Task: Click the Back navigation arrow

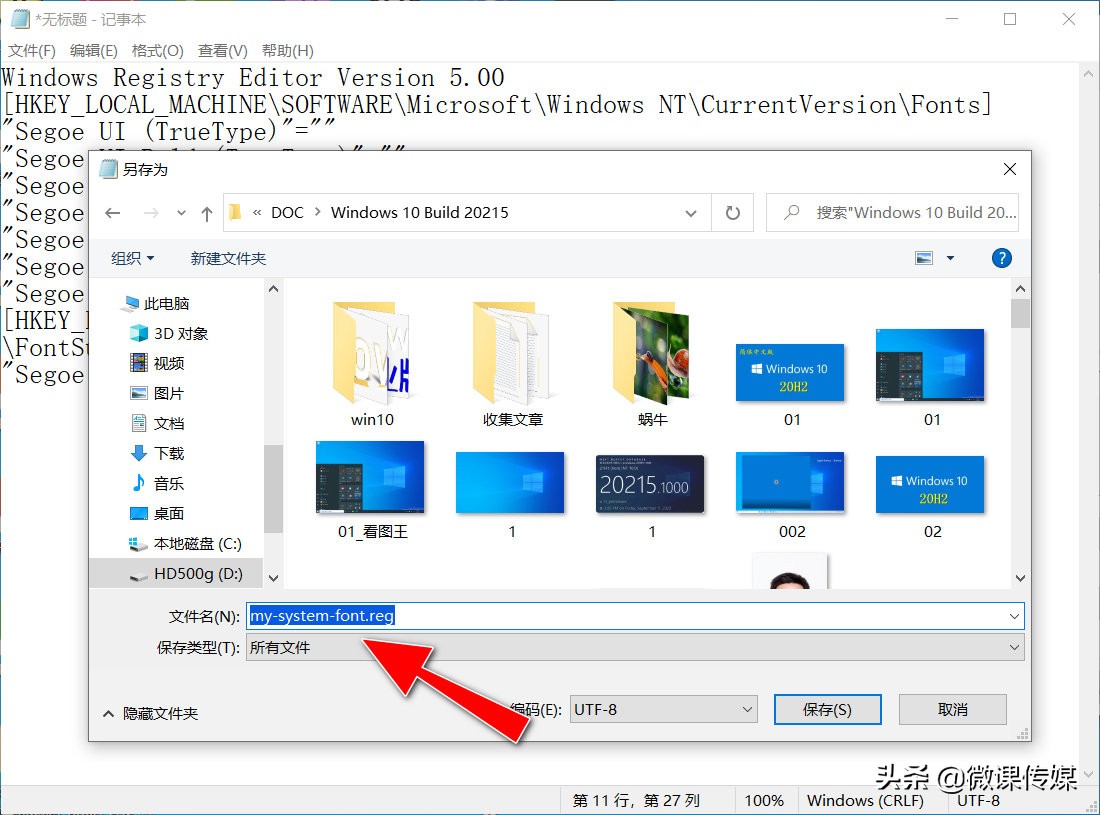Action: [x=113, y=212]
